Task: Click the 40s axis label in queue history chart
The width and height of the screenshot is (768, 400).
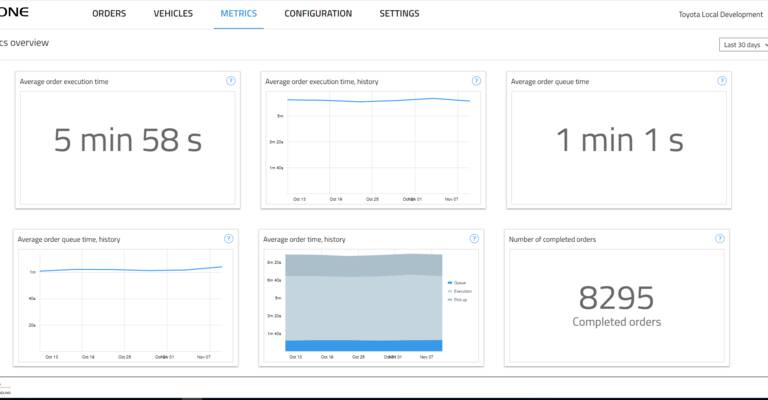Action: coord(32,298)
